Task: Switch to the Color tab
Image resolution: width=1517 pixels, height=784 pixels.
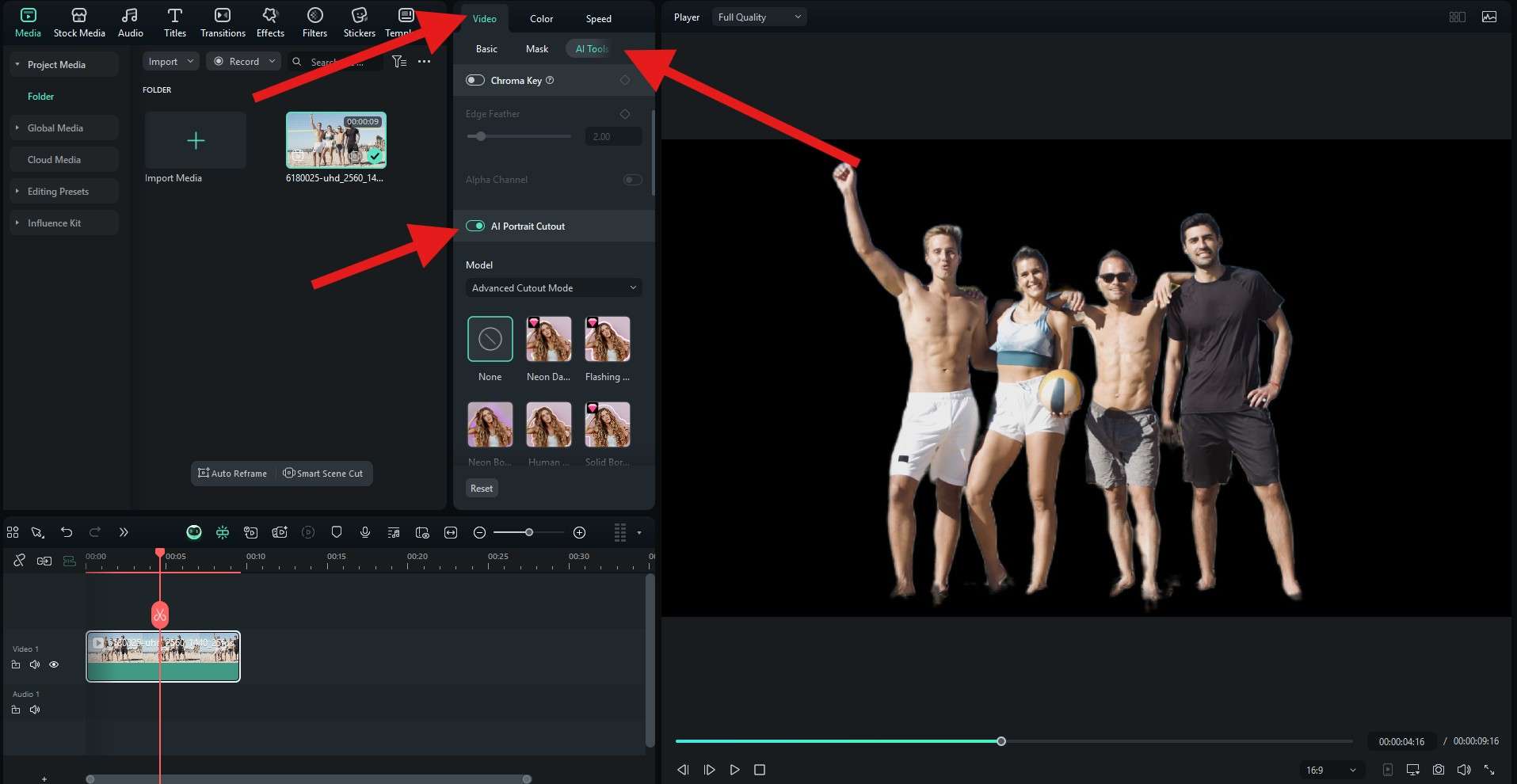Action: [x=542, y=18]
